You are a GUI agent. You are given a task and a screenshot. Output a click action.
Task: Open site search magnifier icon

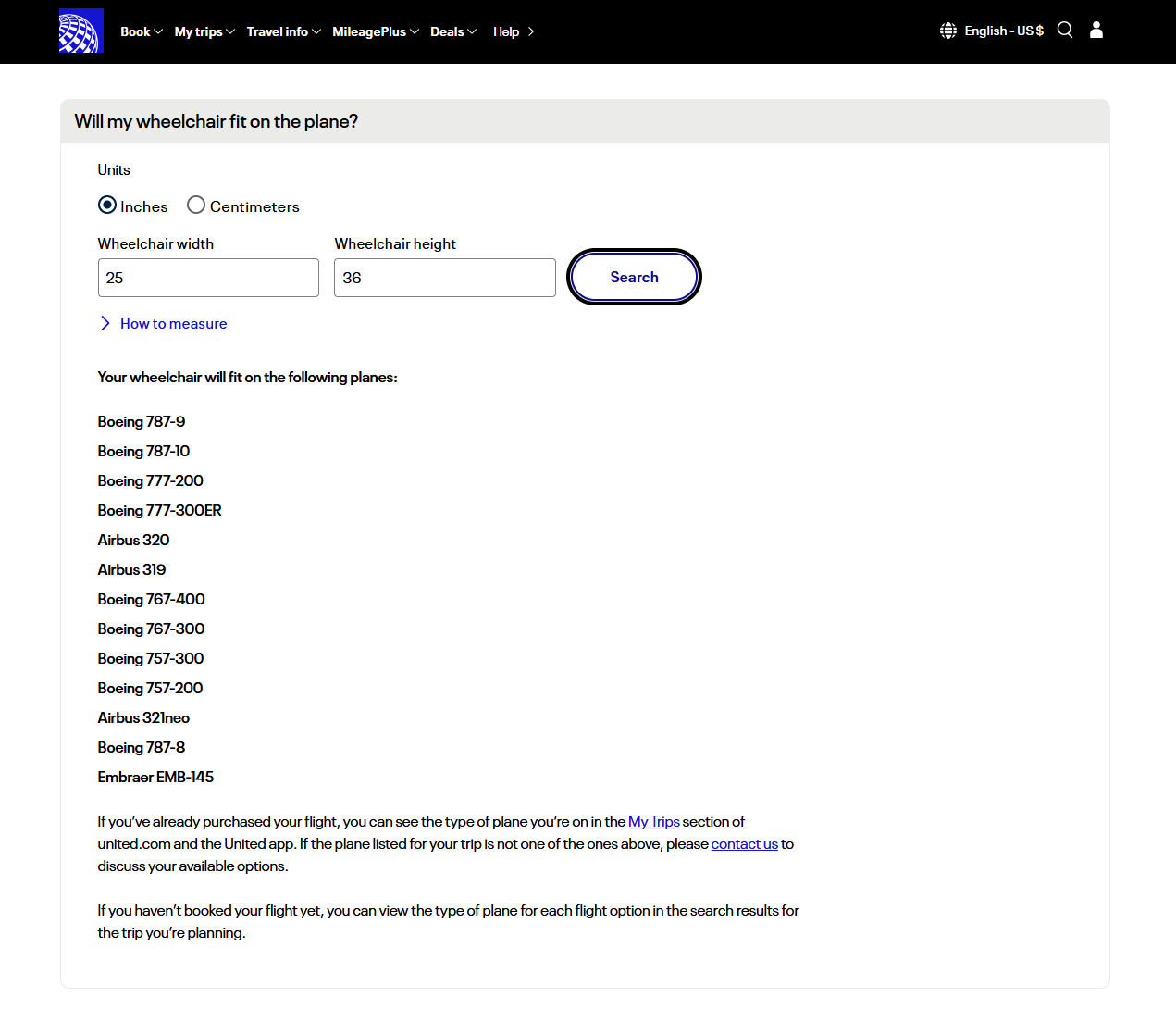click(1065, 31)
